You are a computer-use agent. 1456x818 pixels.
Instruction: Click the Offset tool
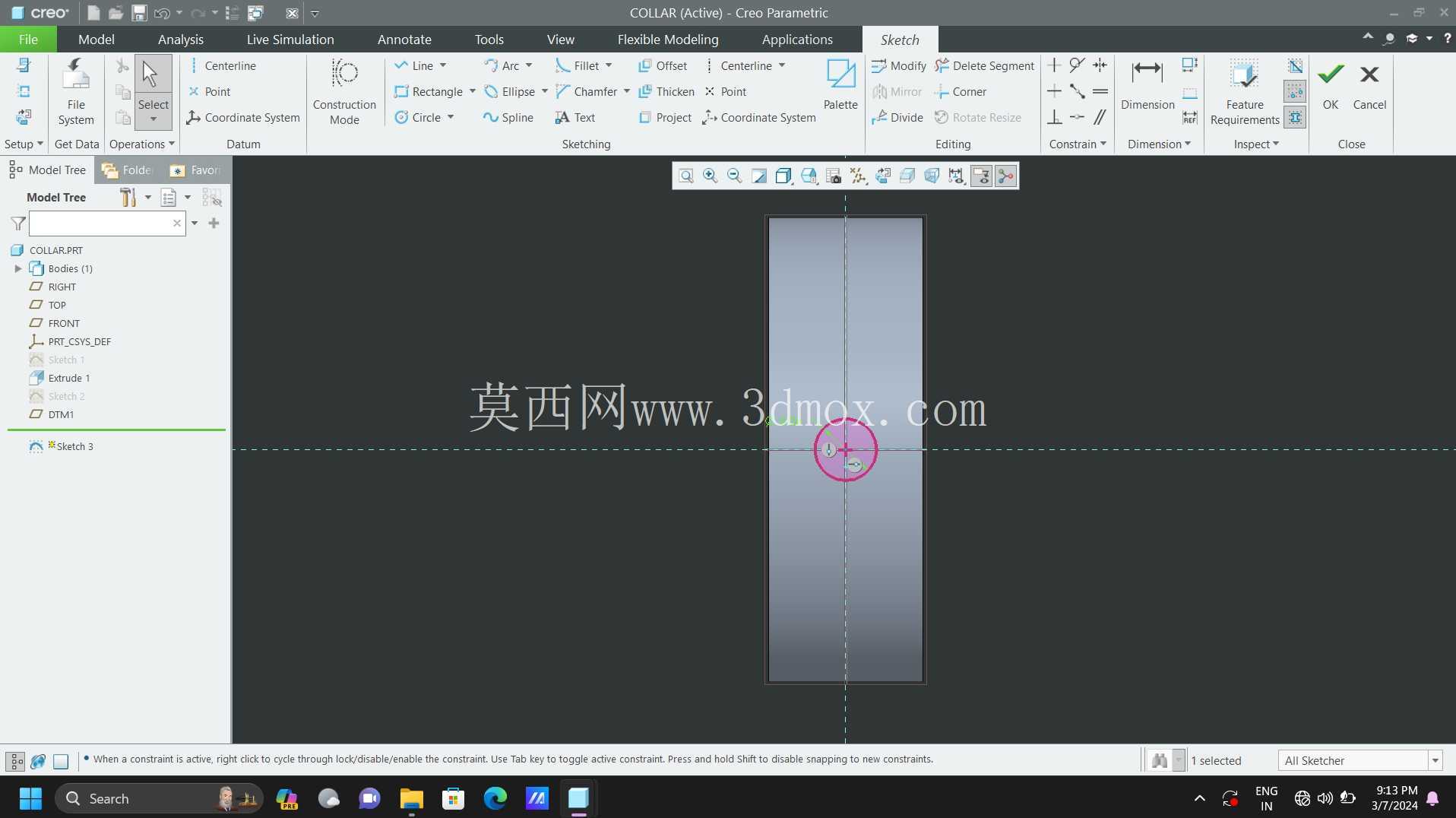(x=663, y=66)
